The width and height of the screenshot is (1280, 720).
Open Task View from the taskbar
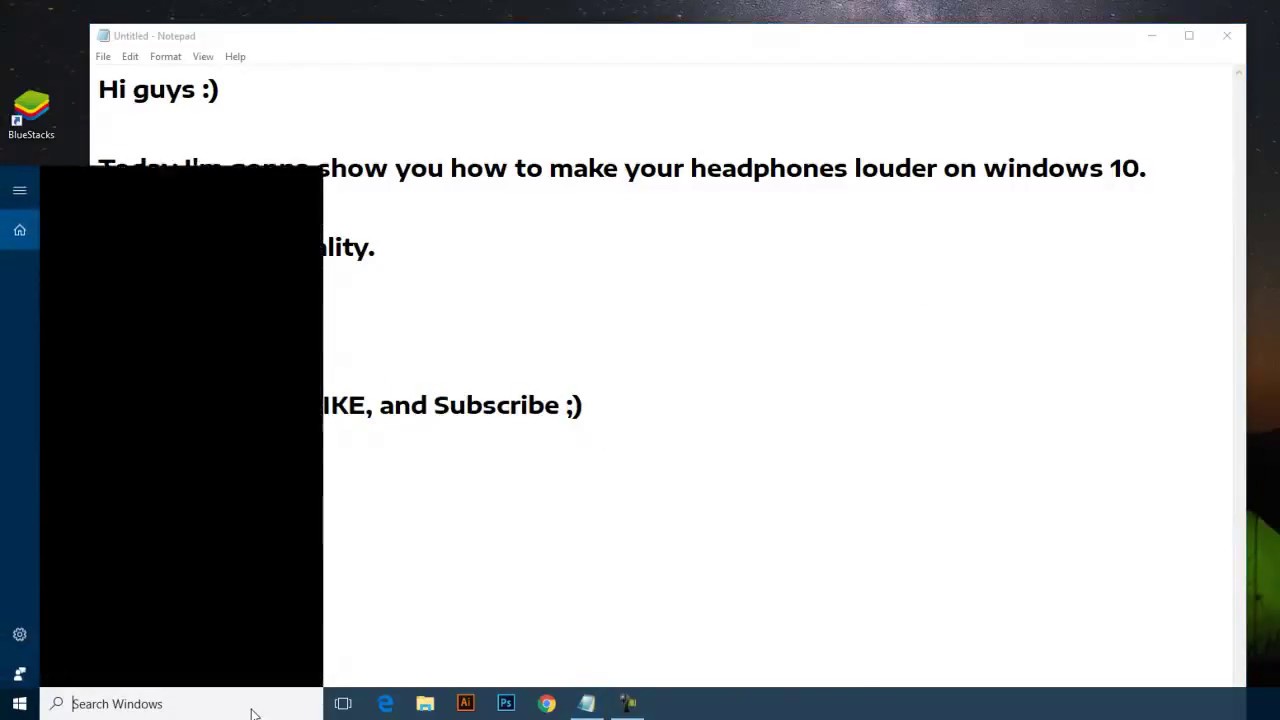[x=343, y=704]
